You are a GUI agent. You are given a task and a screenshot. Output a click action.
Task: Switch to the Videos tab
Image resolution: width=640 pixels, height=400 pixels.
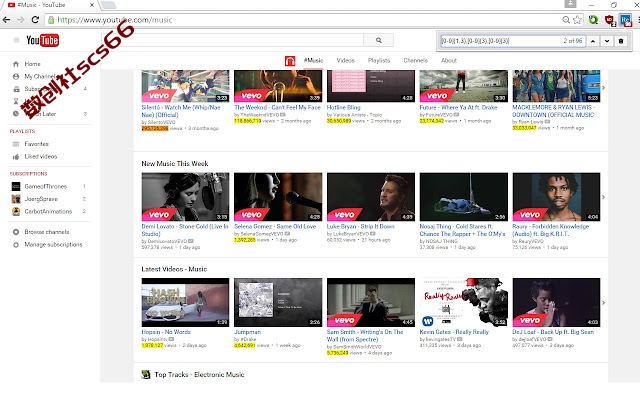(x=345, y=60)
